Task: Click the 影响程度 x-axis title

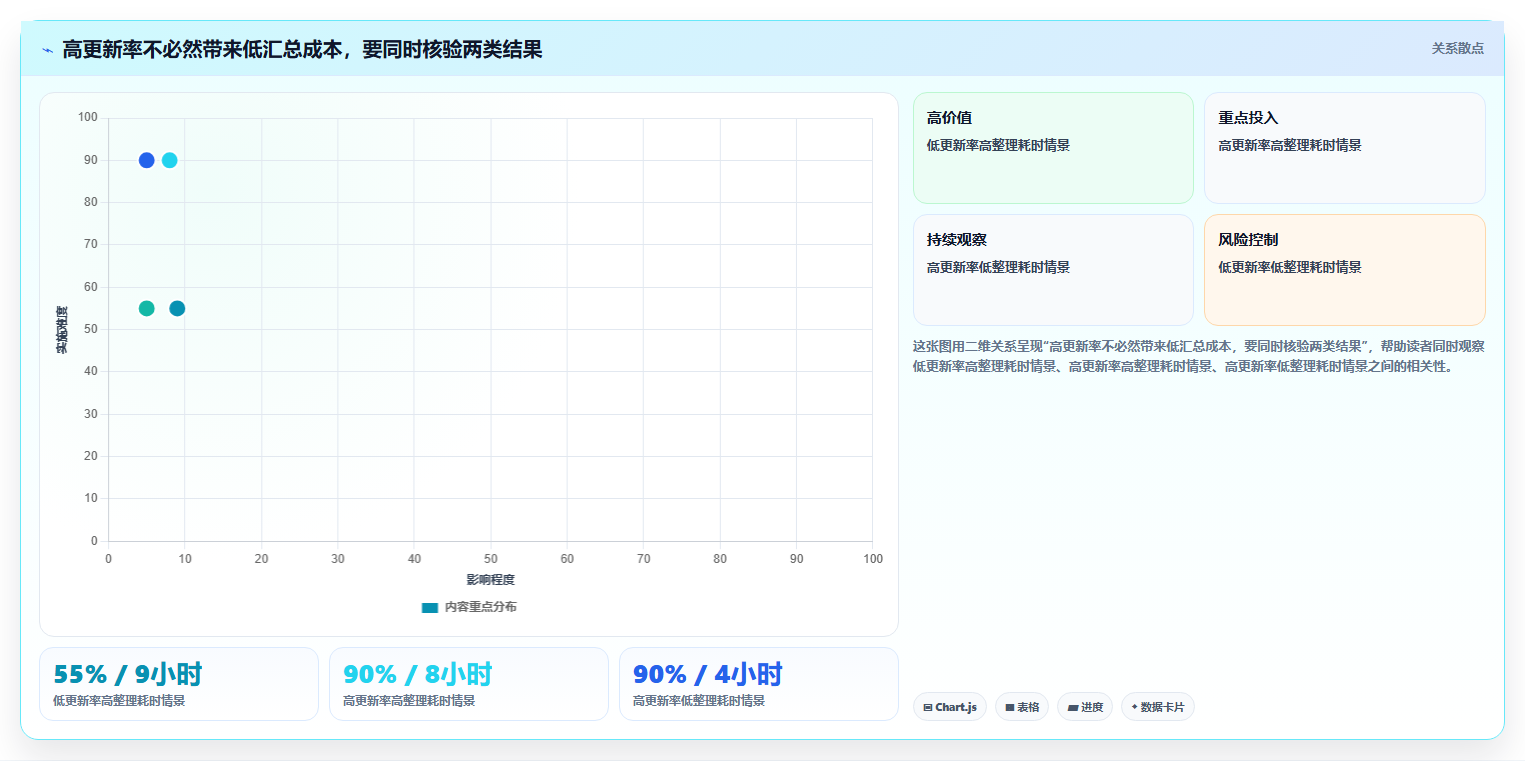Action: (490, 580)
